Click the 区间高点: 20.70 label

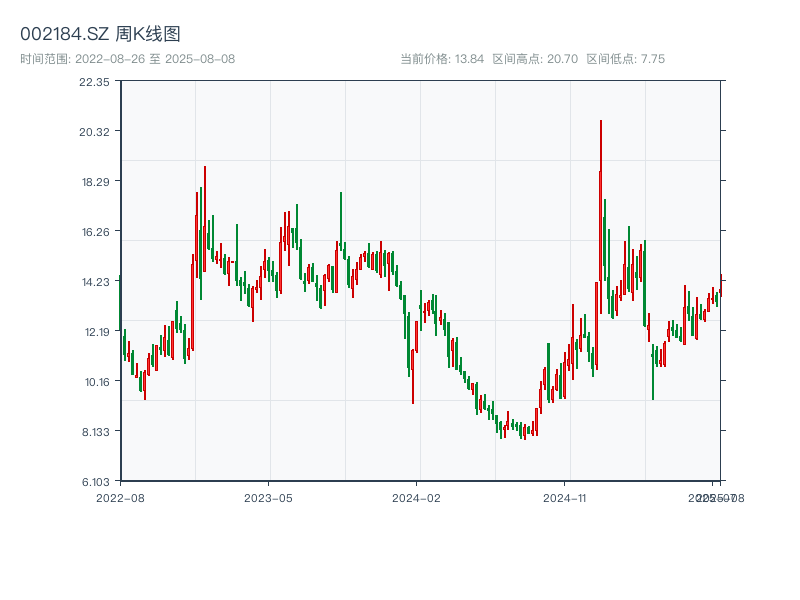point(535,59)
